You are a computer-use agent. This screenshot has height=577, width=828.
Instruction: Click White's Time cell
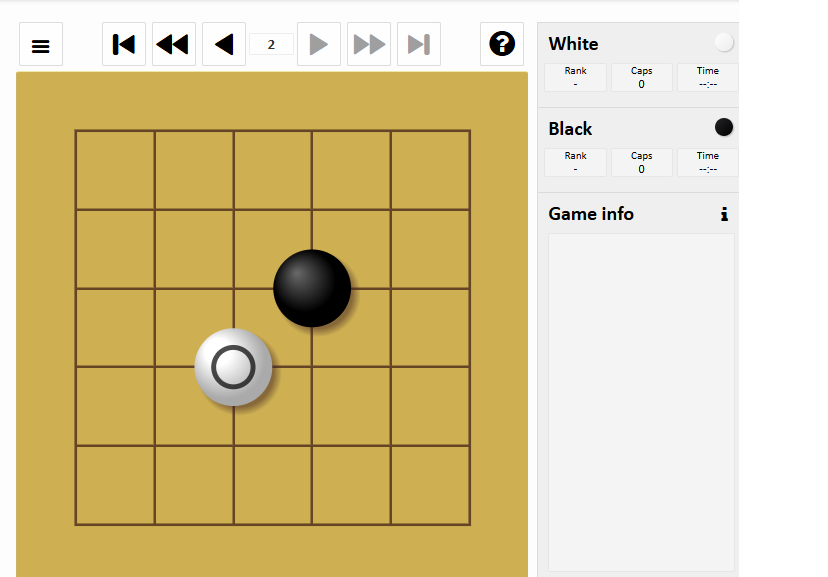[x=708, y=78]
